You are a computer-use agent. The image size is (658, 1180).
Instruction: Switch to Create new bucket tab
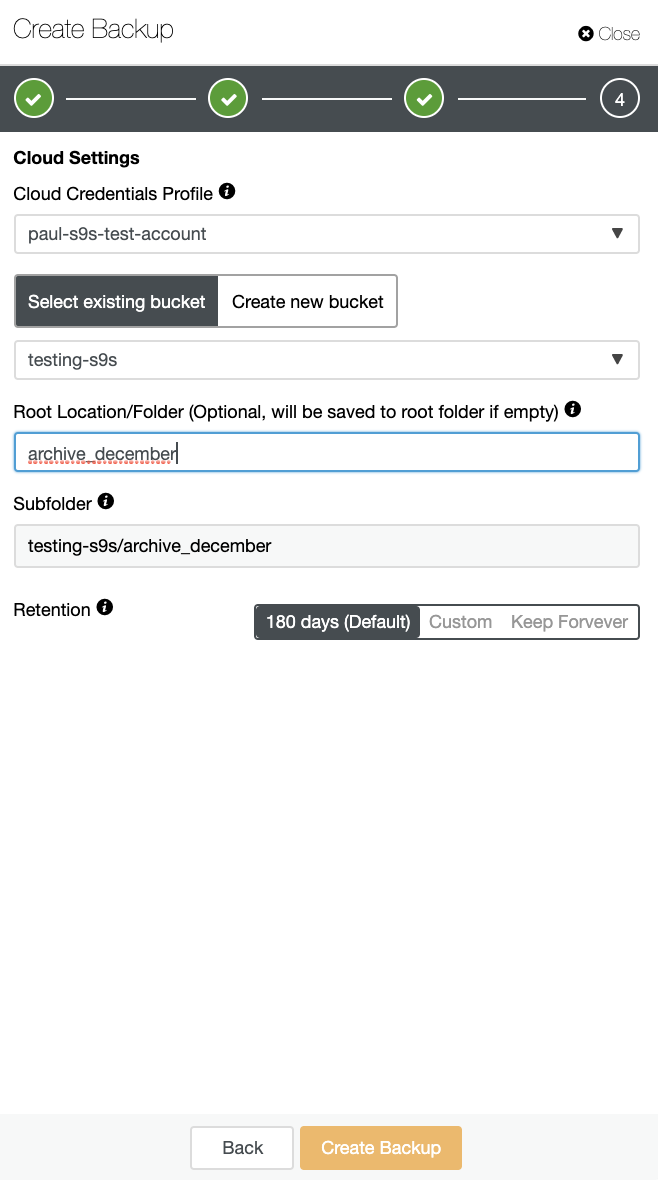coord(307,301)
